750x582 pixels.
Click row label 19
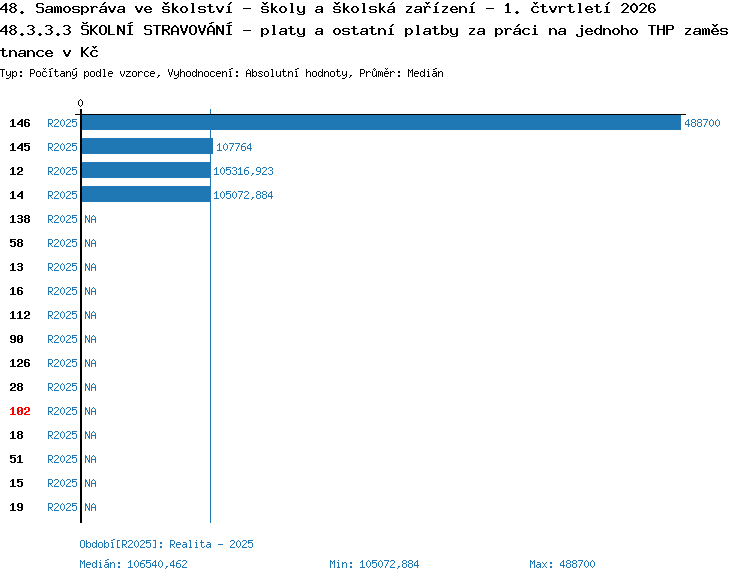coord(16,507)
